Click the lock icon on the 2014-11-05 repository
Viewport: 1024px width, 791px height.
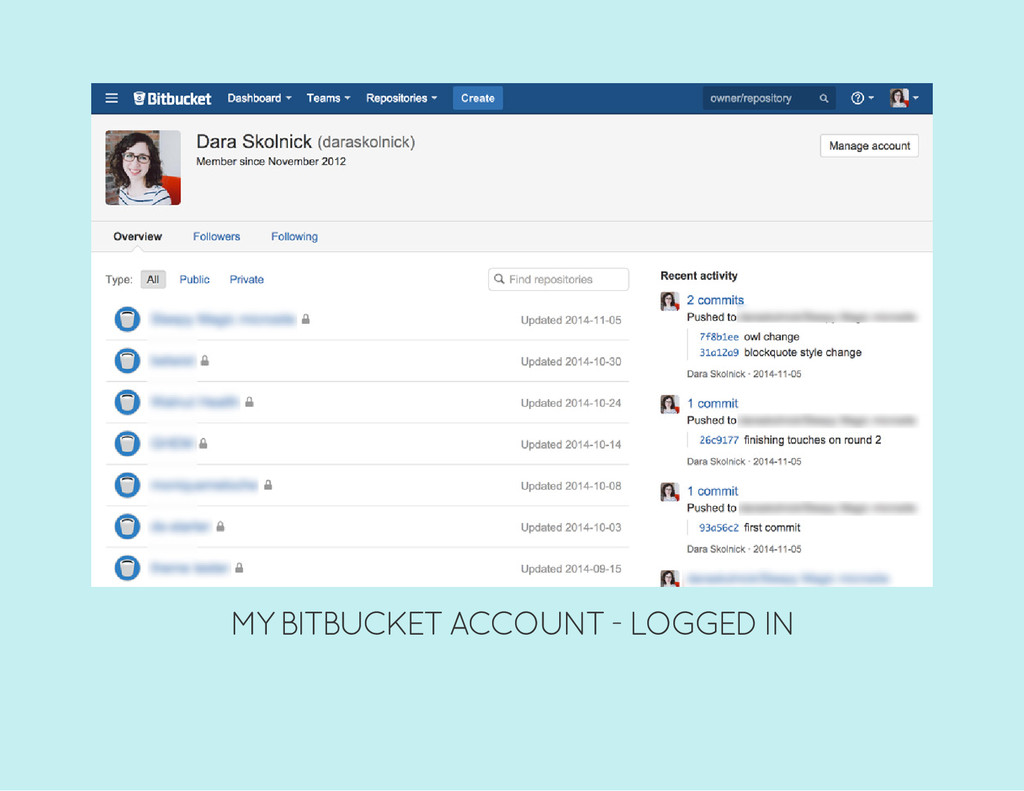306,319
